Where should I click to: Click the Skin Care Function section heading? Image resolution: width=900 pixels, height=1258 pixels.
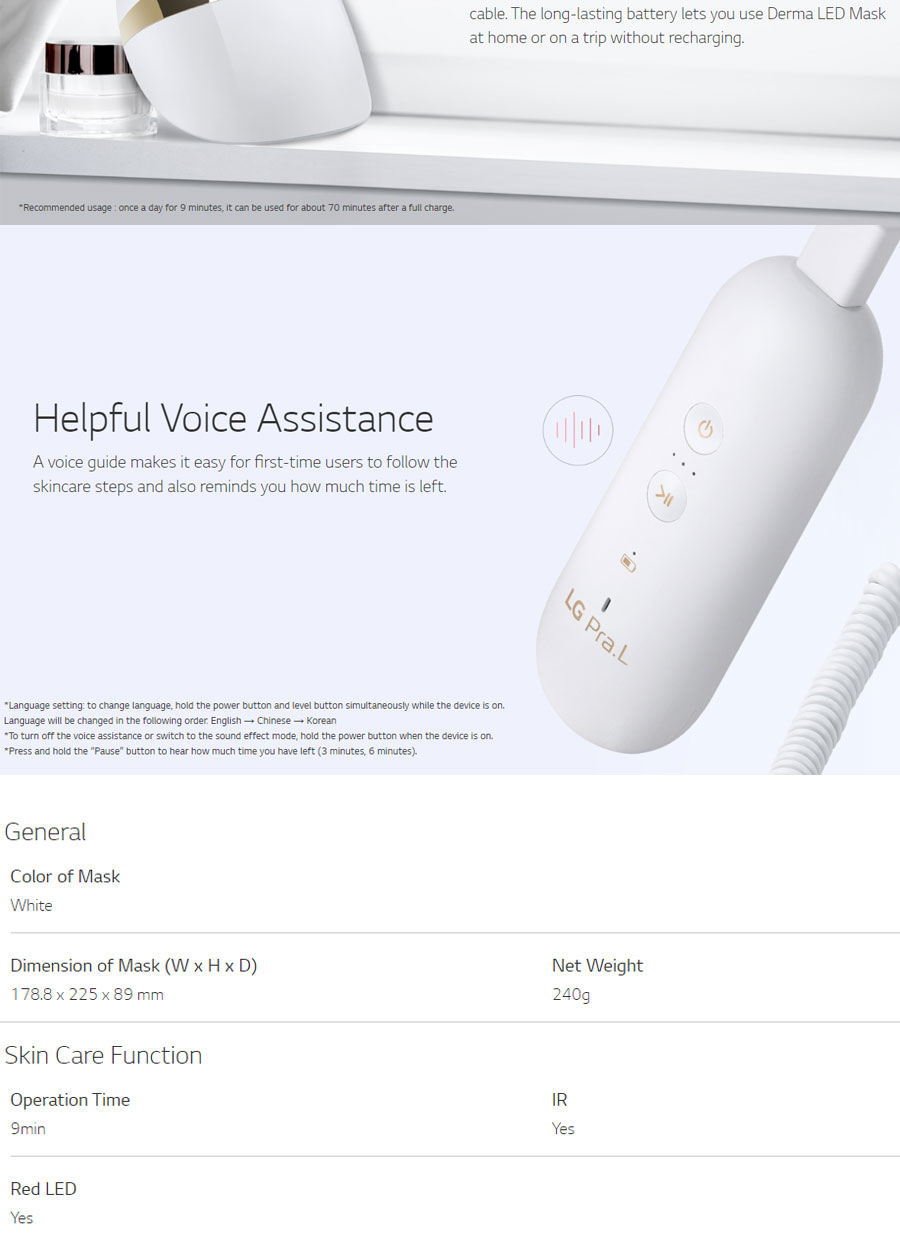tap(103, 1056)
